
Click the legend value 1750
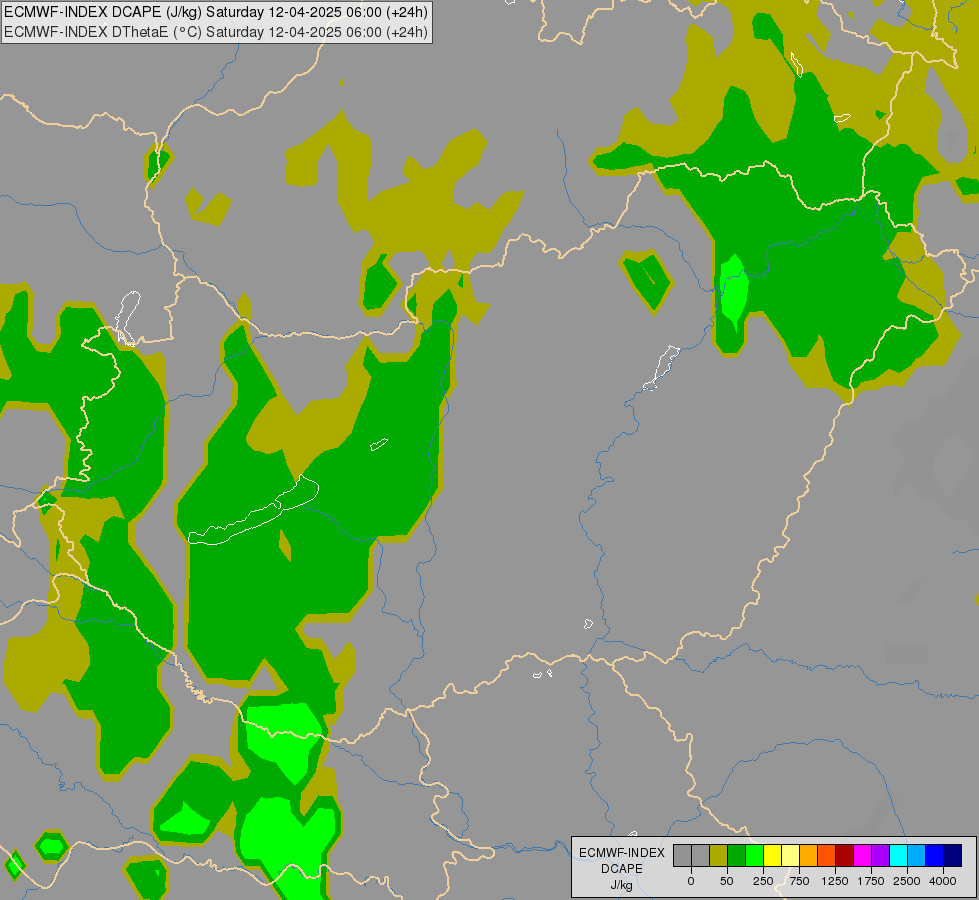[871, 881]
